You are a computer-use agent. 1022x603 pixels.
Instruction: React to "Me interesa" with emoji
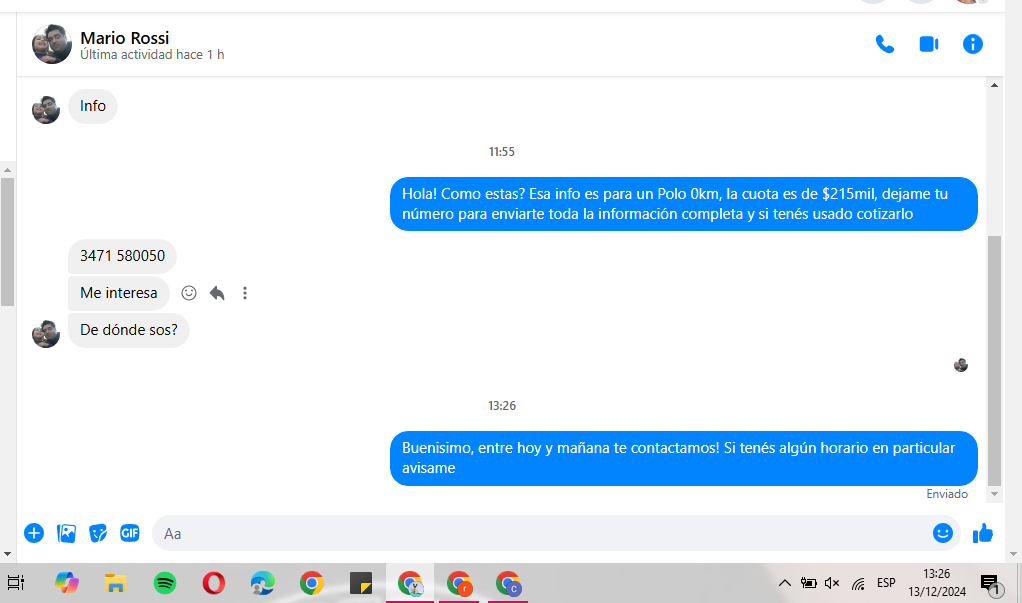click(189, 293)
